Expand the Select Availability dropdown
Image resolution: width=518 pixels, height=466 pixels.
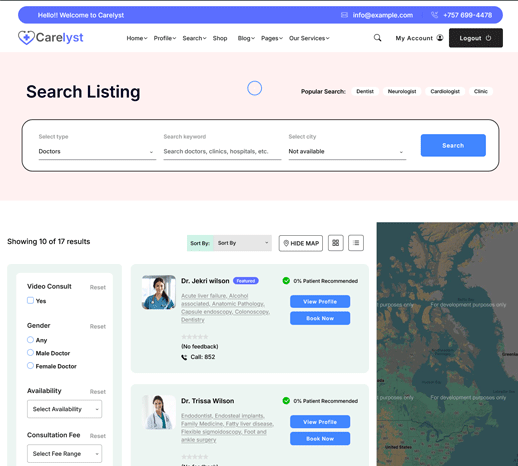pos(65,409)
